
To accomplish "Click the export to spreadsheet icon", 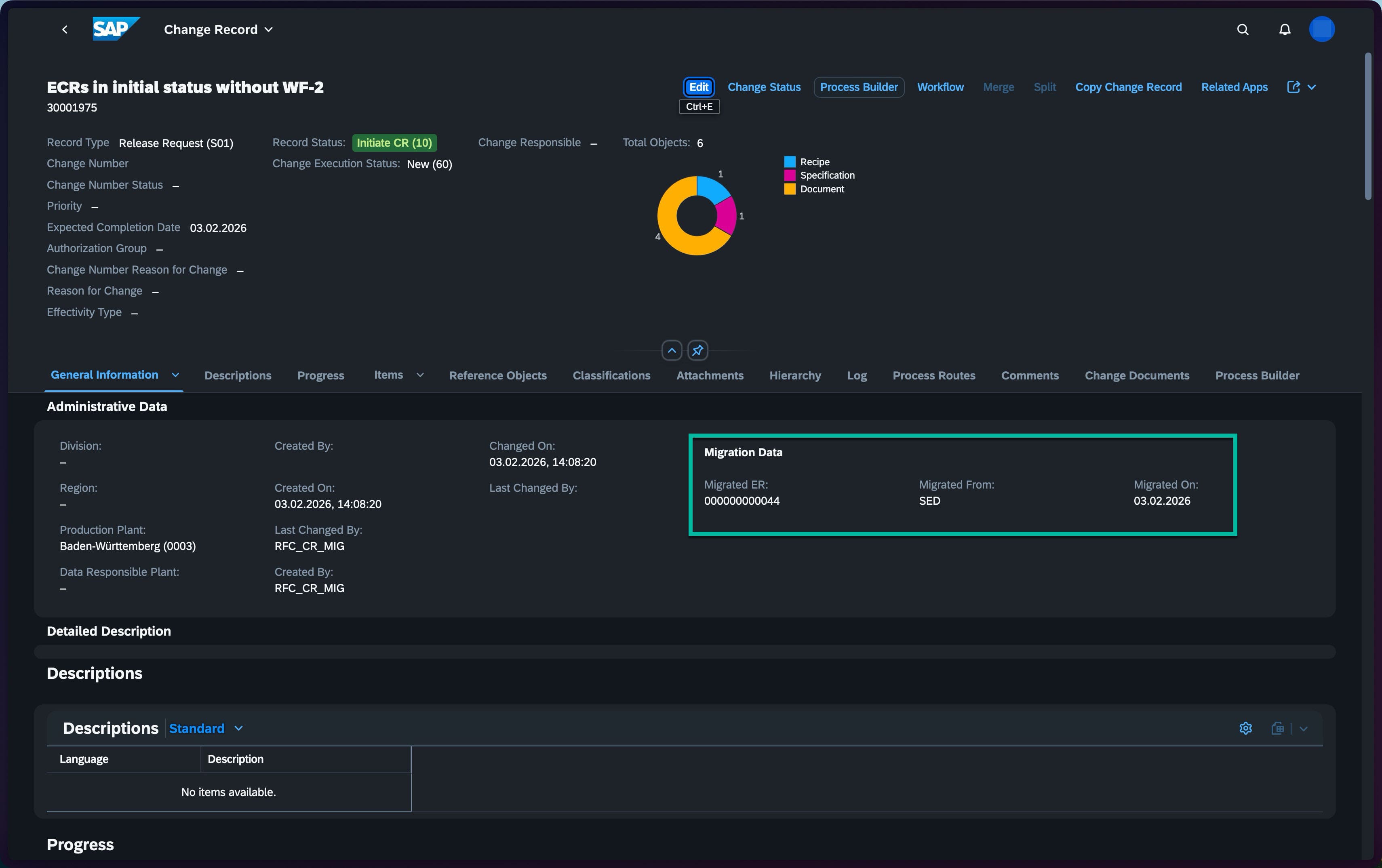I will [x=1278, y=728].
